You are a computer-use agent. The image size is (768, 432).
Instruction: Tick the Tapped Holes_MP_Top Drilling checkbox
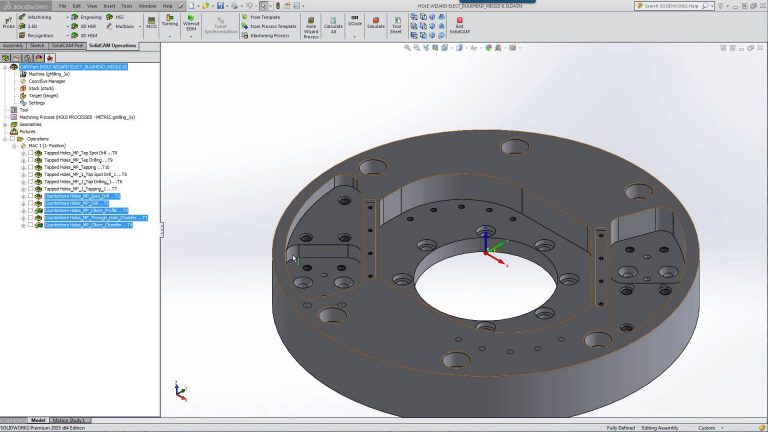(30, 160)
